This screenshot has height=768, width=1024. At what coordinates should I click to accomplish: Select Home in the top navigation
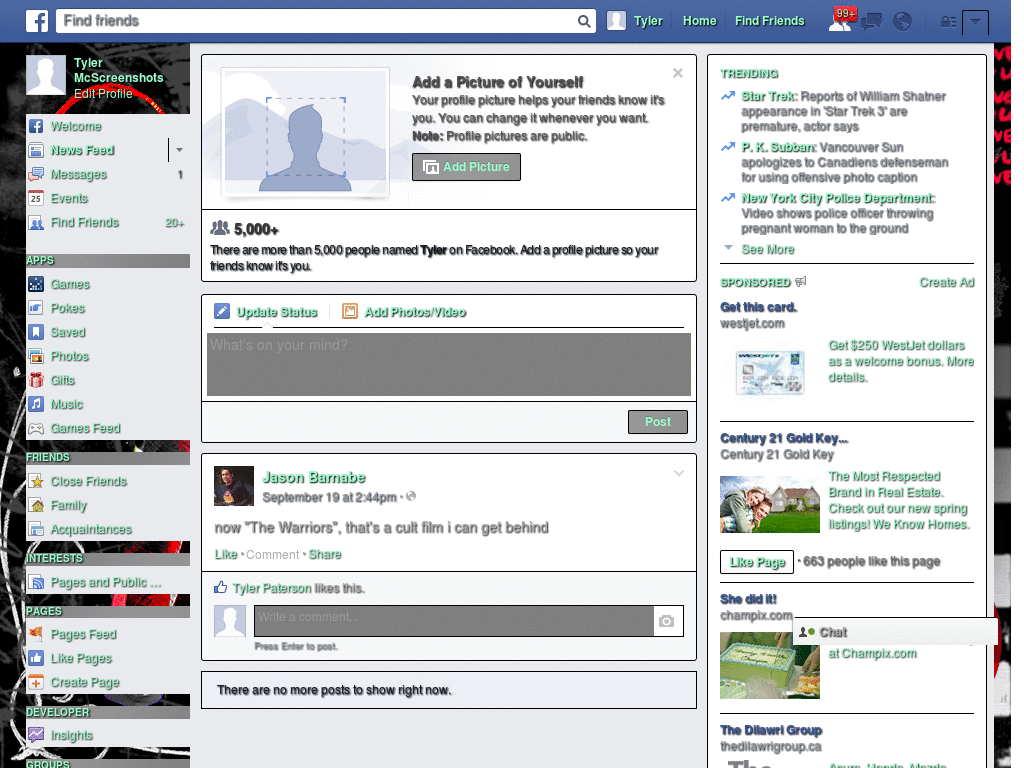(x=699, y=21)
